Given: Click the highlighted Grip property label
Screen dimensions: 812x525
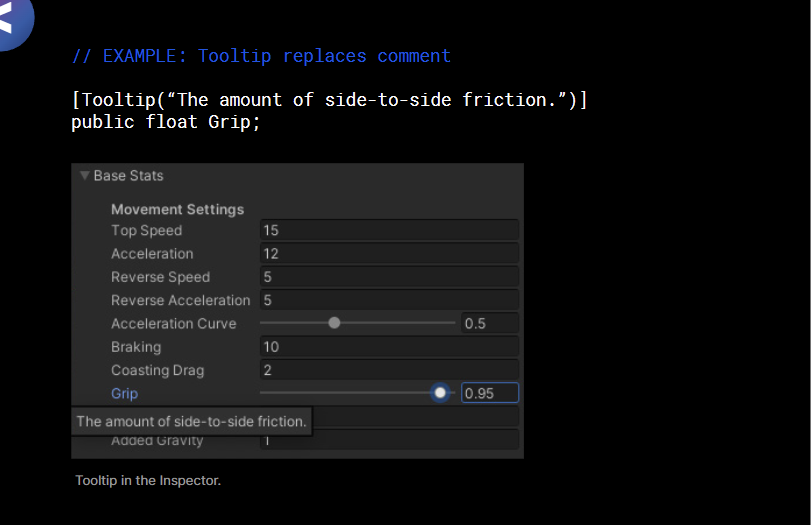Looking at the screenshot, I should click(125, 394).
